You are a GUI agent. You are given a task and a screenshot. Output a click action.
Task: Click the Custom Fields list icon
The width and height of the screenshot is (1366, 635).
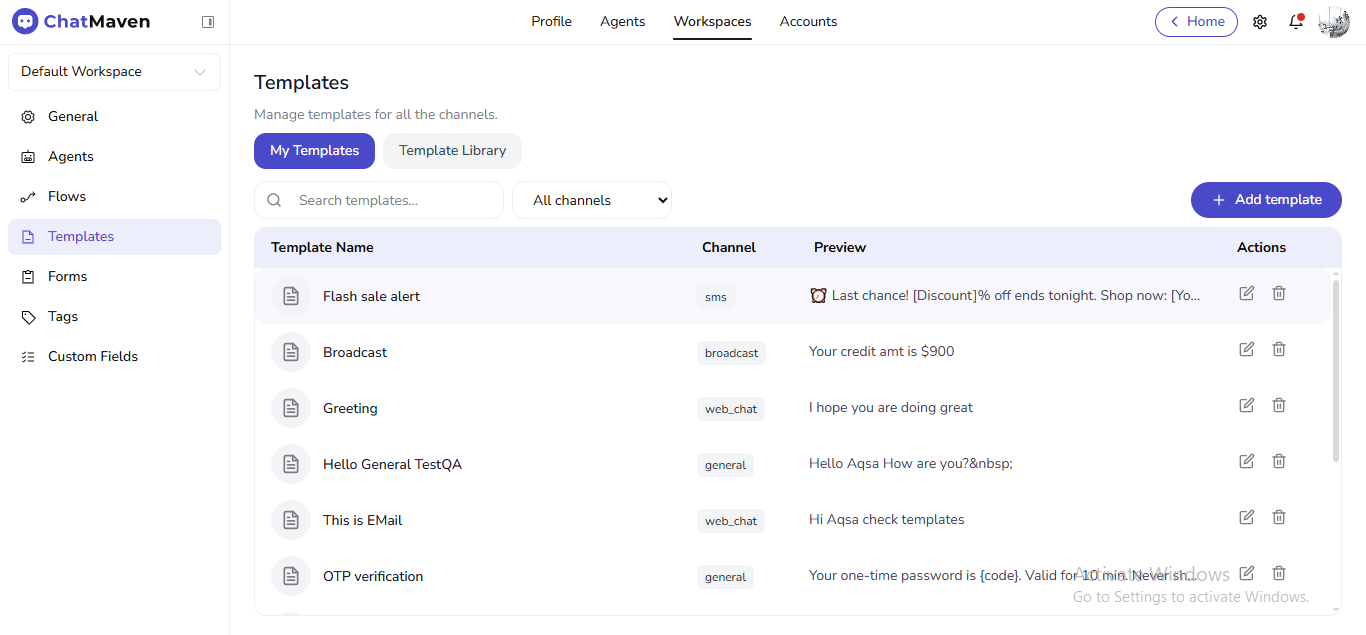coord(28,356)
